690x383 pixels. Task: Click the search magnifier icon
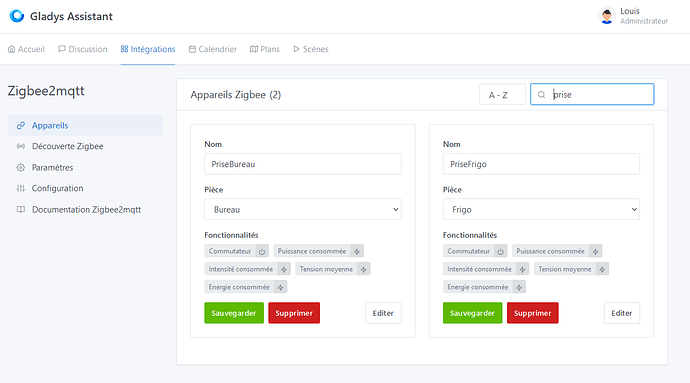point(541,95)
